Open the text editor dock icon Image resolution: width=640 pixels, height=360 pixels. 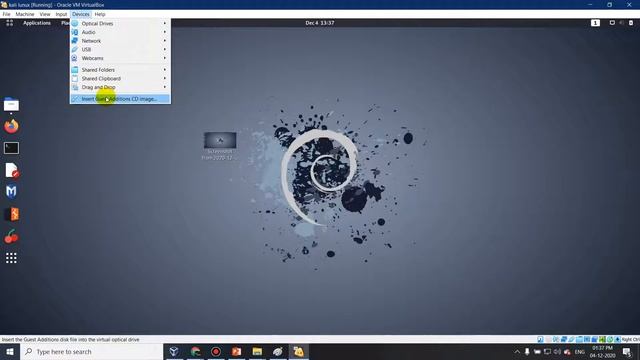click(11, 170)
